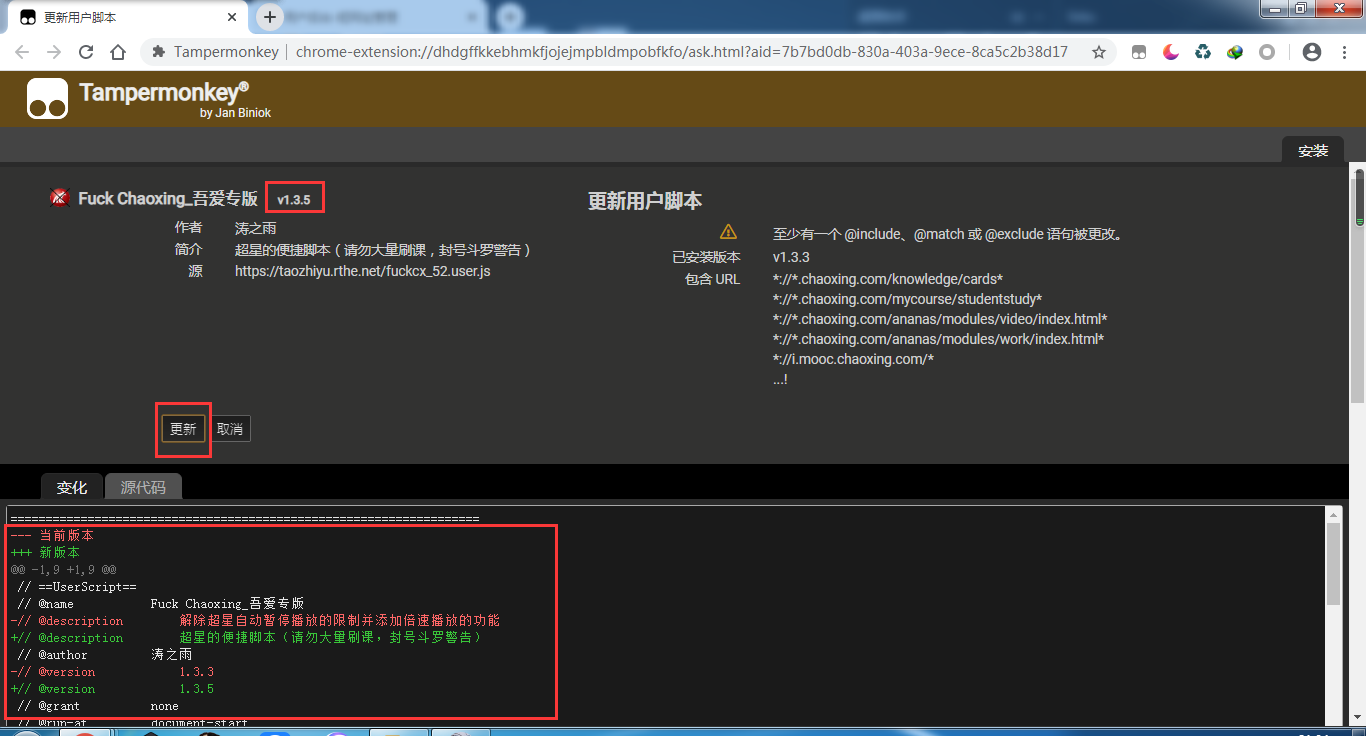Open the green recycle extension icon
This screenshot has width=1366, height=736.
click(x=1203, y=52)
